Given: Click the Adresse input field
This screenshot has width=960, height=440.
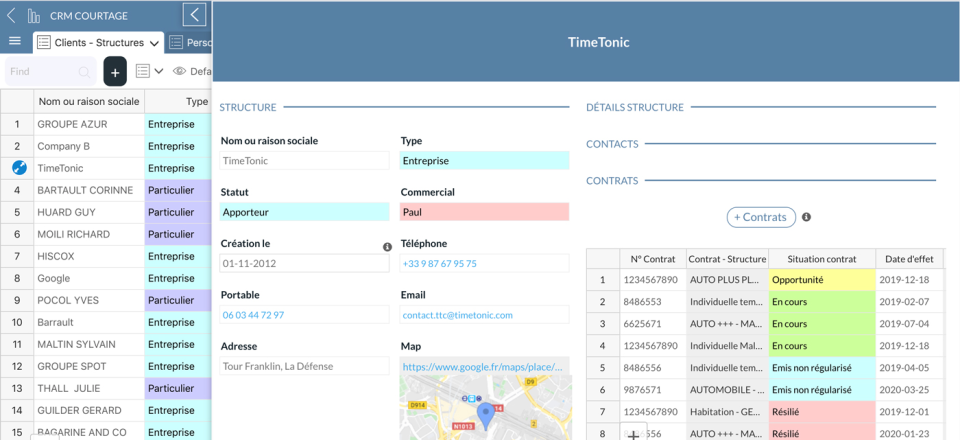Looking at the screenshot, I should pyautogui.click(x=304, y=367).
